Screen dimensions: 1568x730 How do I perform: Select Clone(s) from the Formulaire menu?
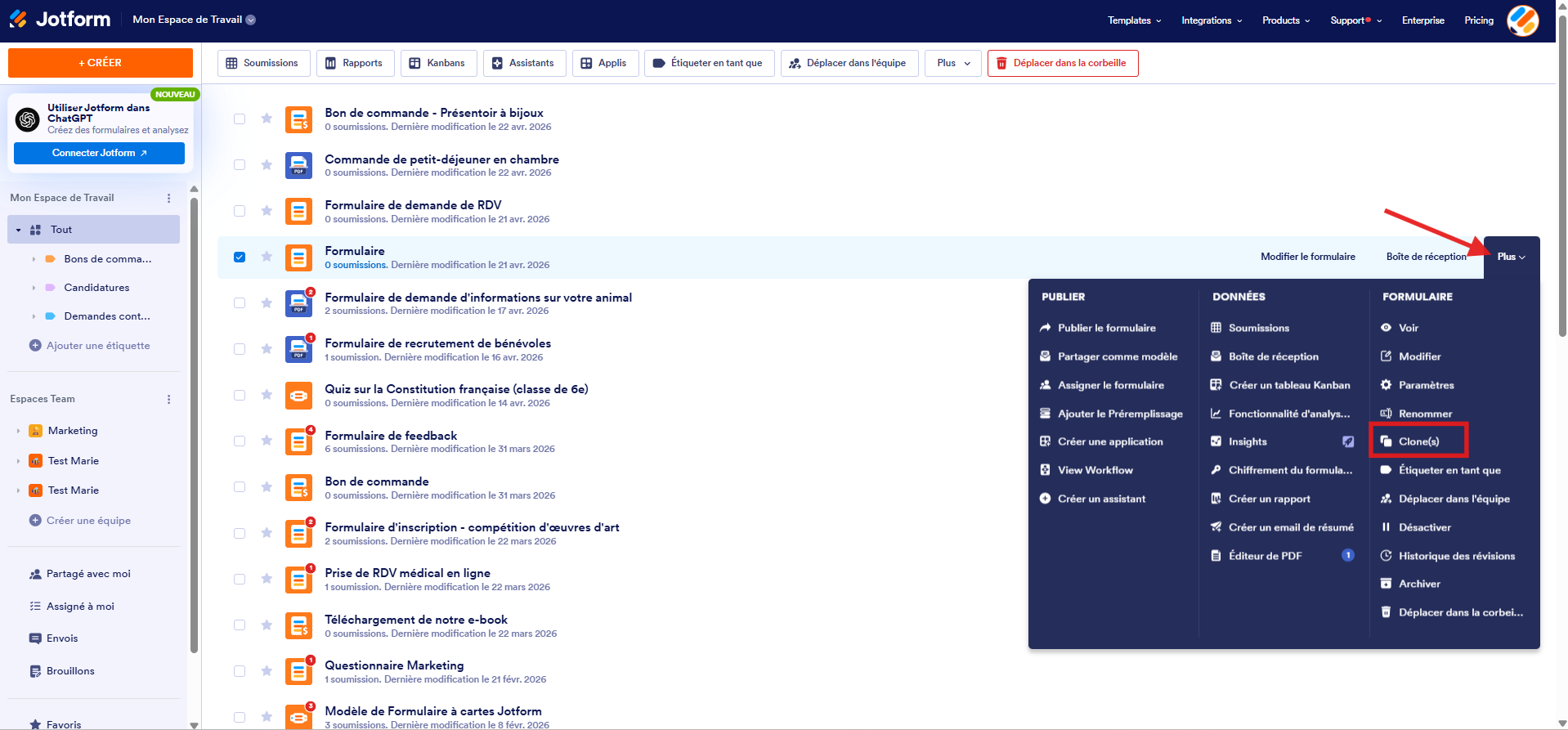1418,441
